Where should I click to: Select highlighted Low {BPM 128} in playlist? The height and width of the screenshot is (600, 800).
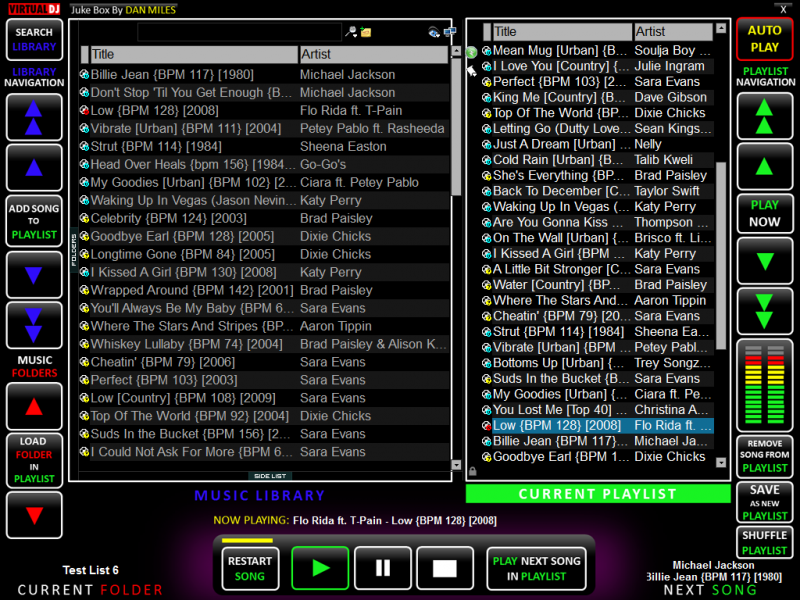[x=597, y=426]
